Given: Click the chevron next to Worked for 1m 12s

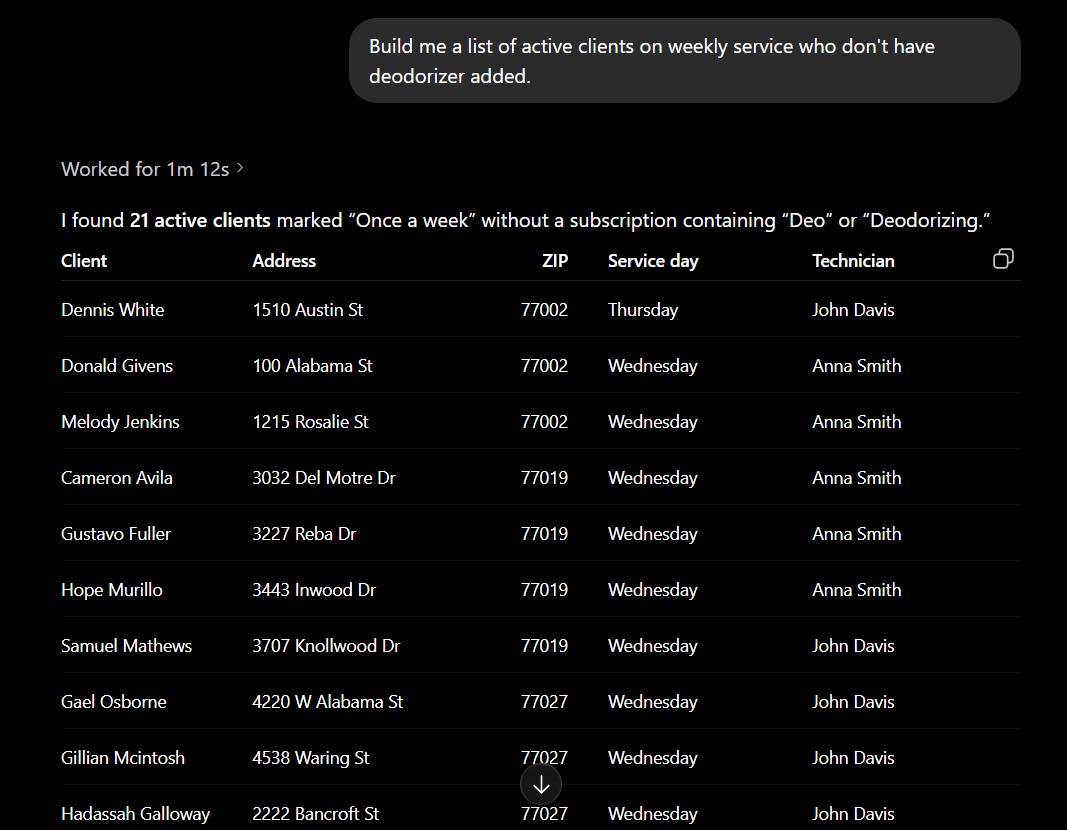Looking at the screenshot, I should pos(240,168).
